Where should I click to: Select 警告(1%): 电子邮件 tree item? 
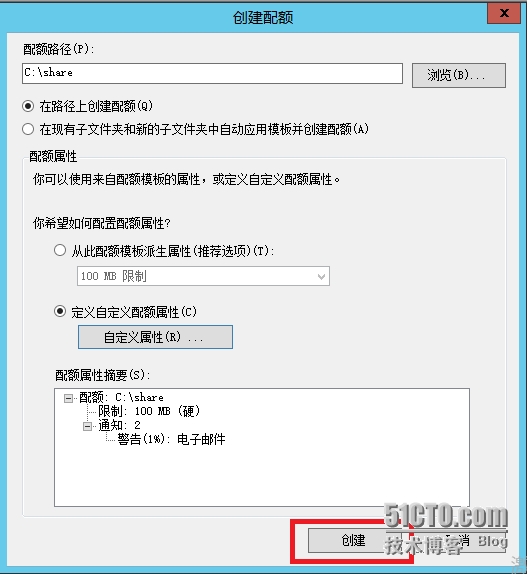[171, 439]
